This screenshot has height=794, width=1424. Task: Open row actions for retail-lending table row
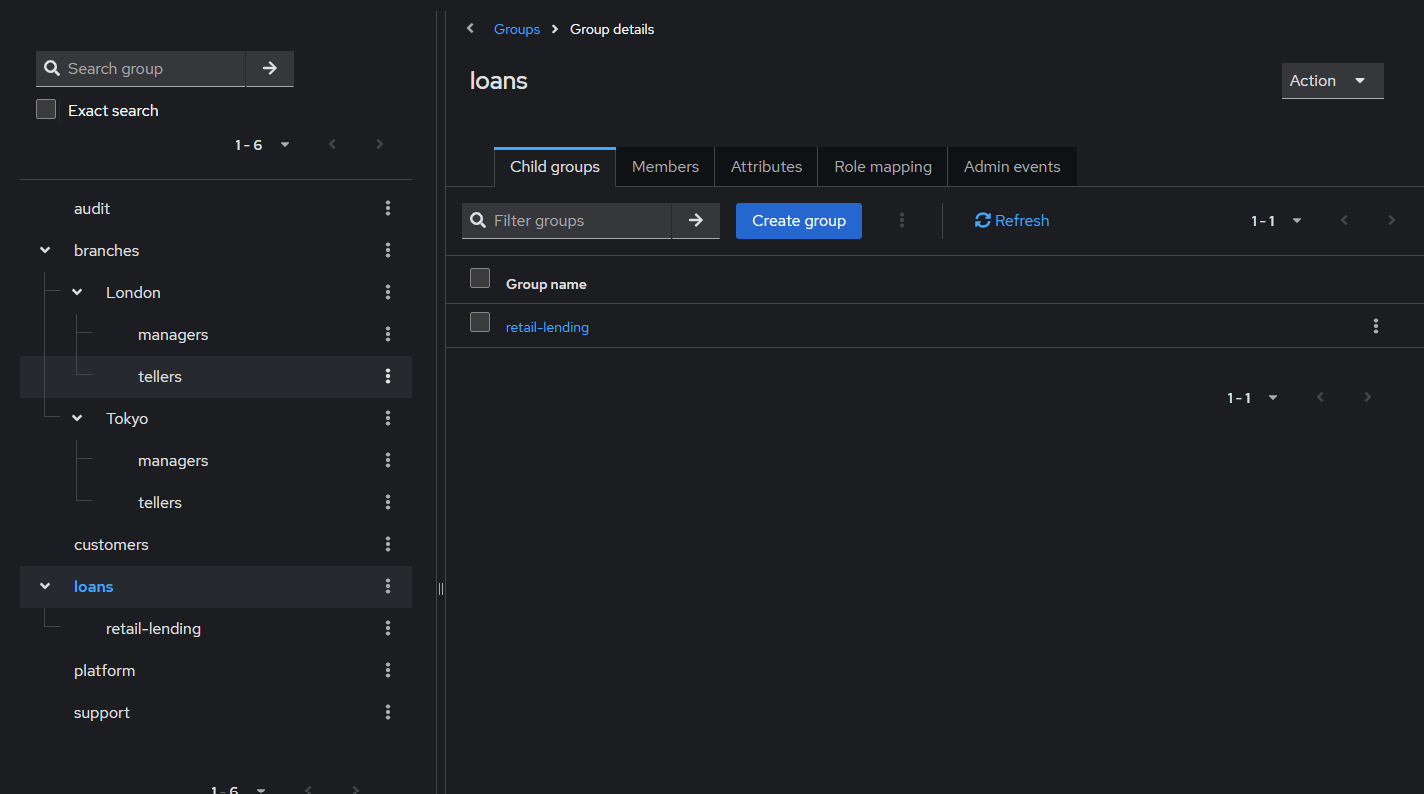point(1376,326)
